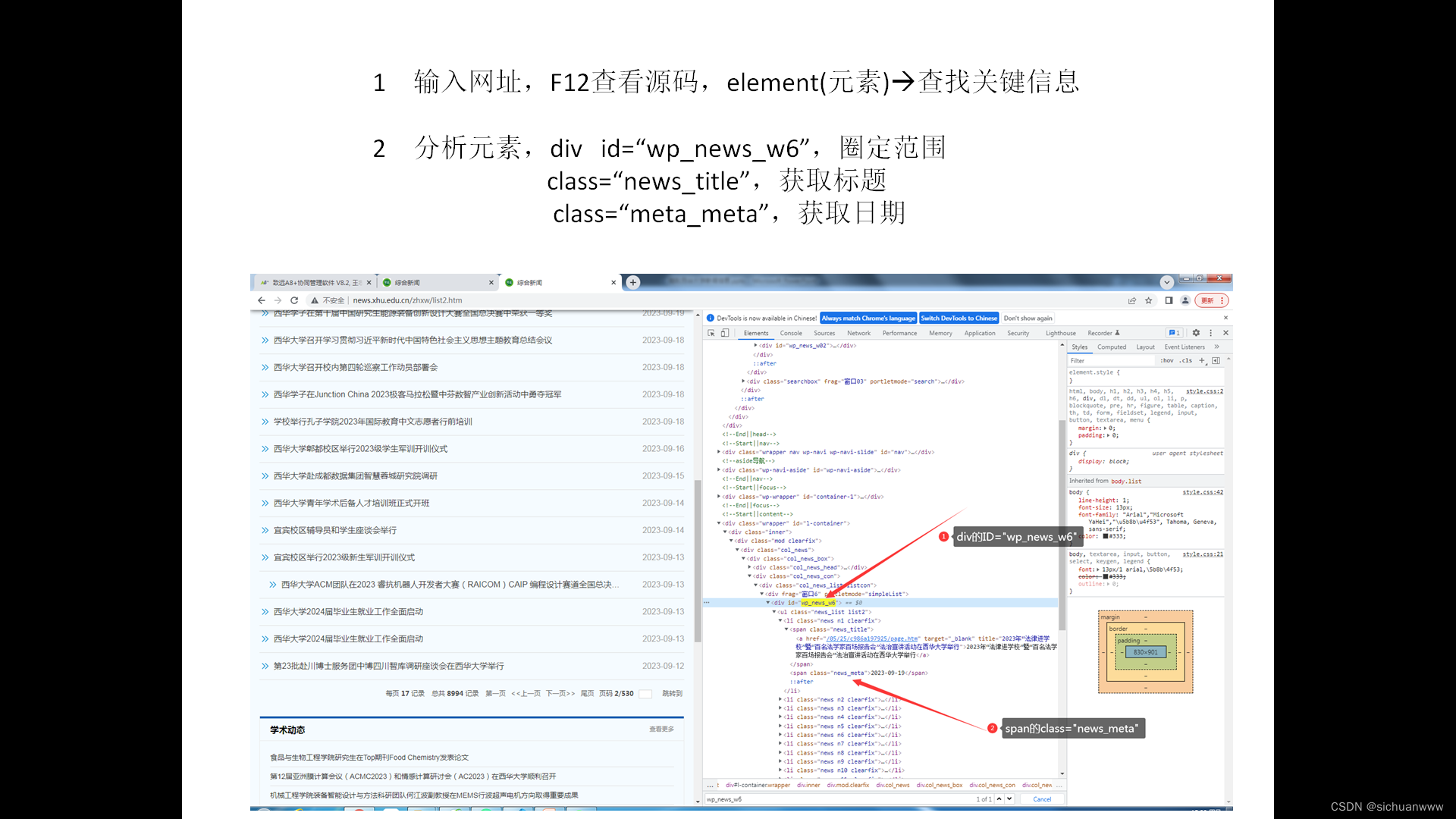
Task: Close the first tab 致远A8+协同管理软件
Action: click(x=369, y=283)
